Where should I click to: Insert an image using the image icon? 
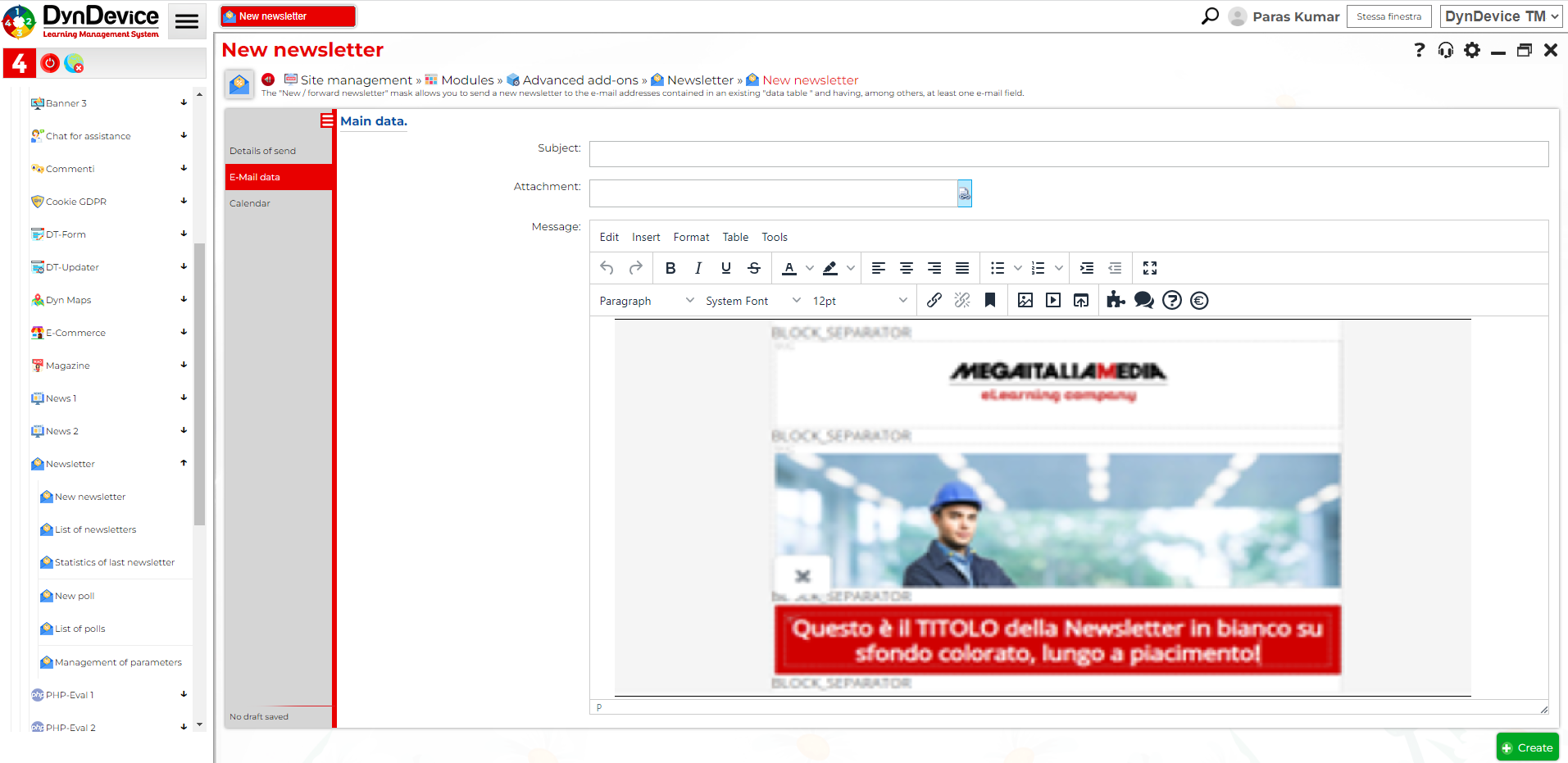click(1025, 300)
